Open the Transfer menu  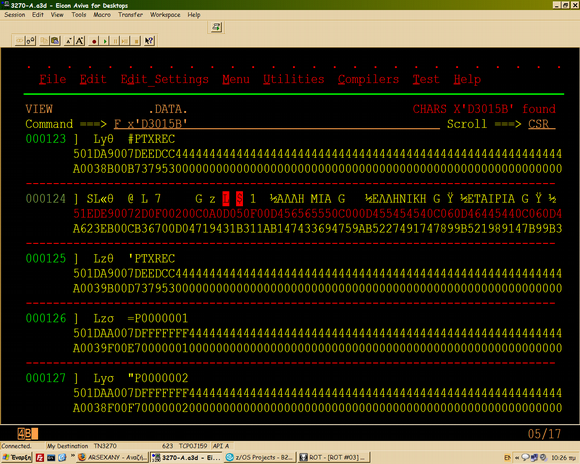click(x=130, y=15)
